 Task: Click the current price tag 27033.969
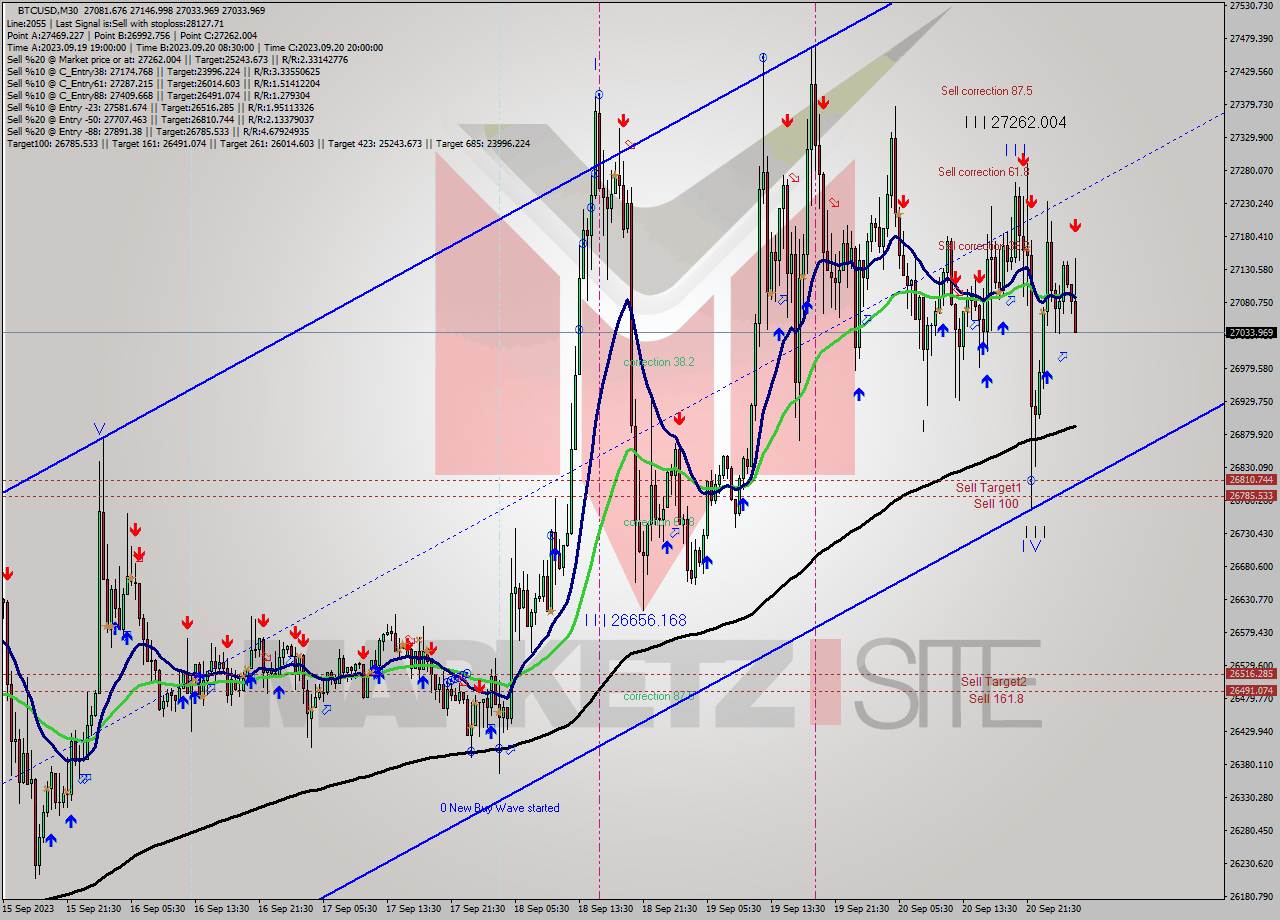pos(1251,332)
